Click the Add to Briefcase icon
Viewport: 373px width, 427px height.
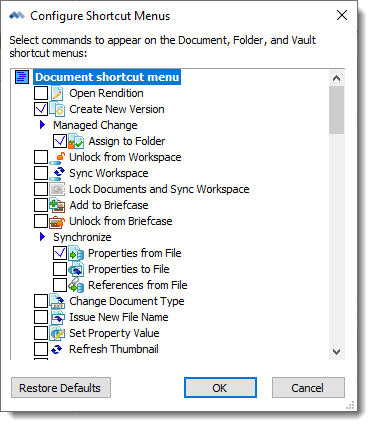(x=57, y=205)
